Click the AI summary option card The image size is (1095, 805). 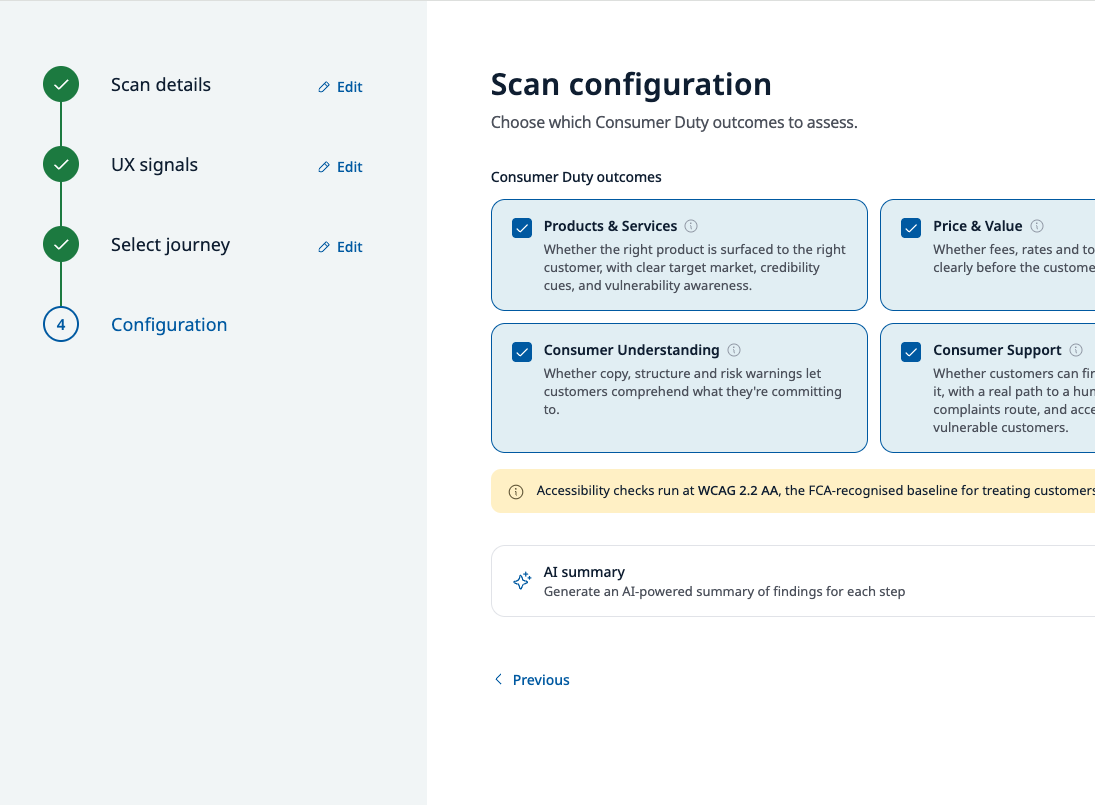click(793, 581)
